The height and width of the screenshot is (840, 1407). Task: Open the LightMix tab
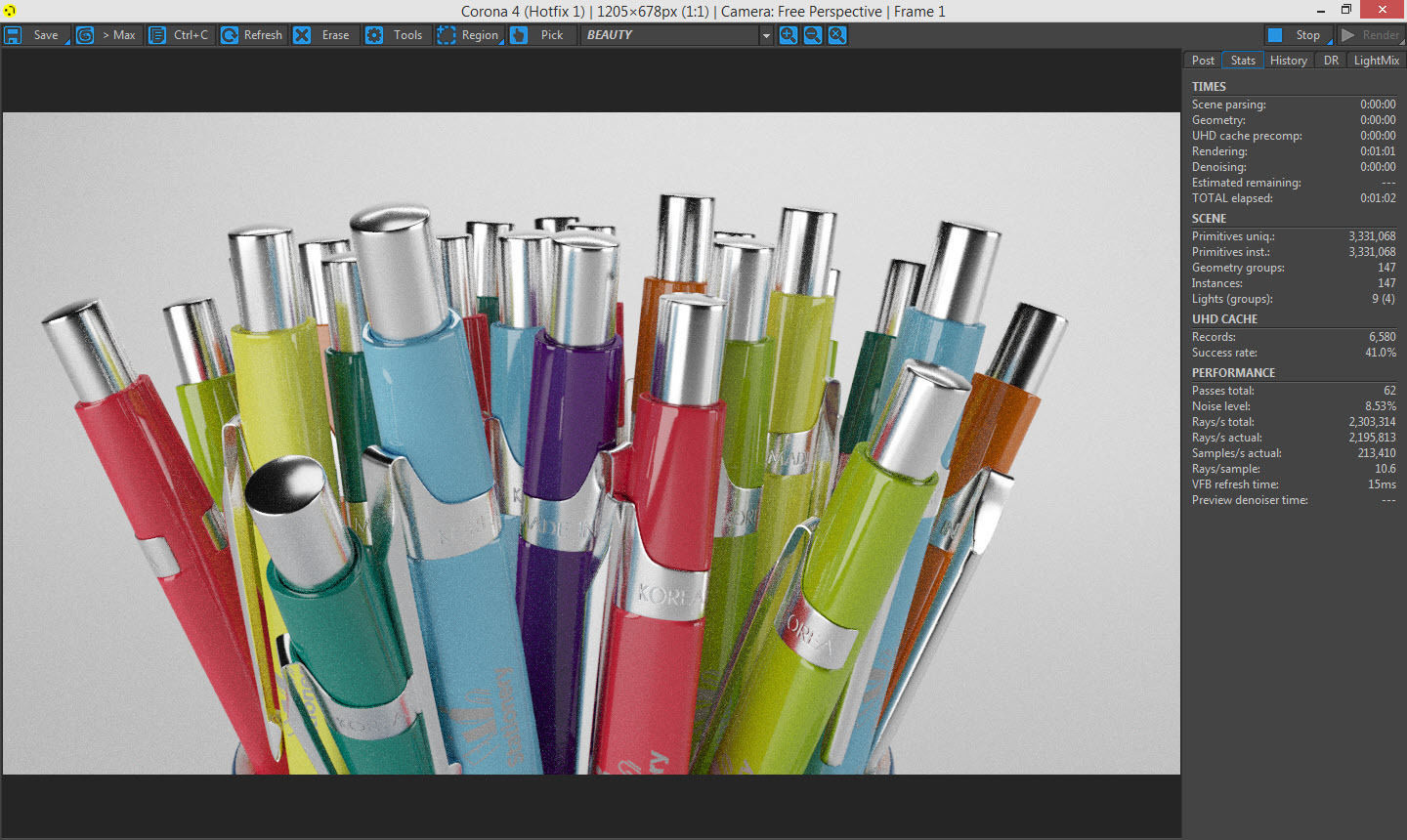(x=1376, y=61)
